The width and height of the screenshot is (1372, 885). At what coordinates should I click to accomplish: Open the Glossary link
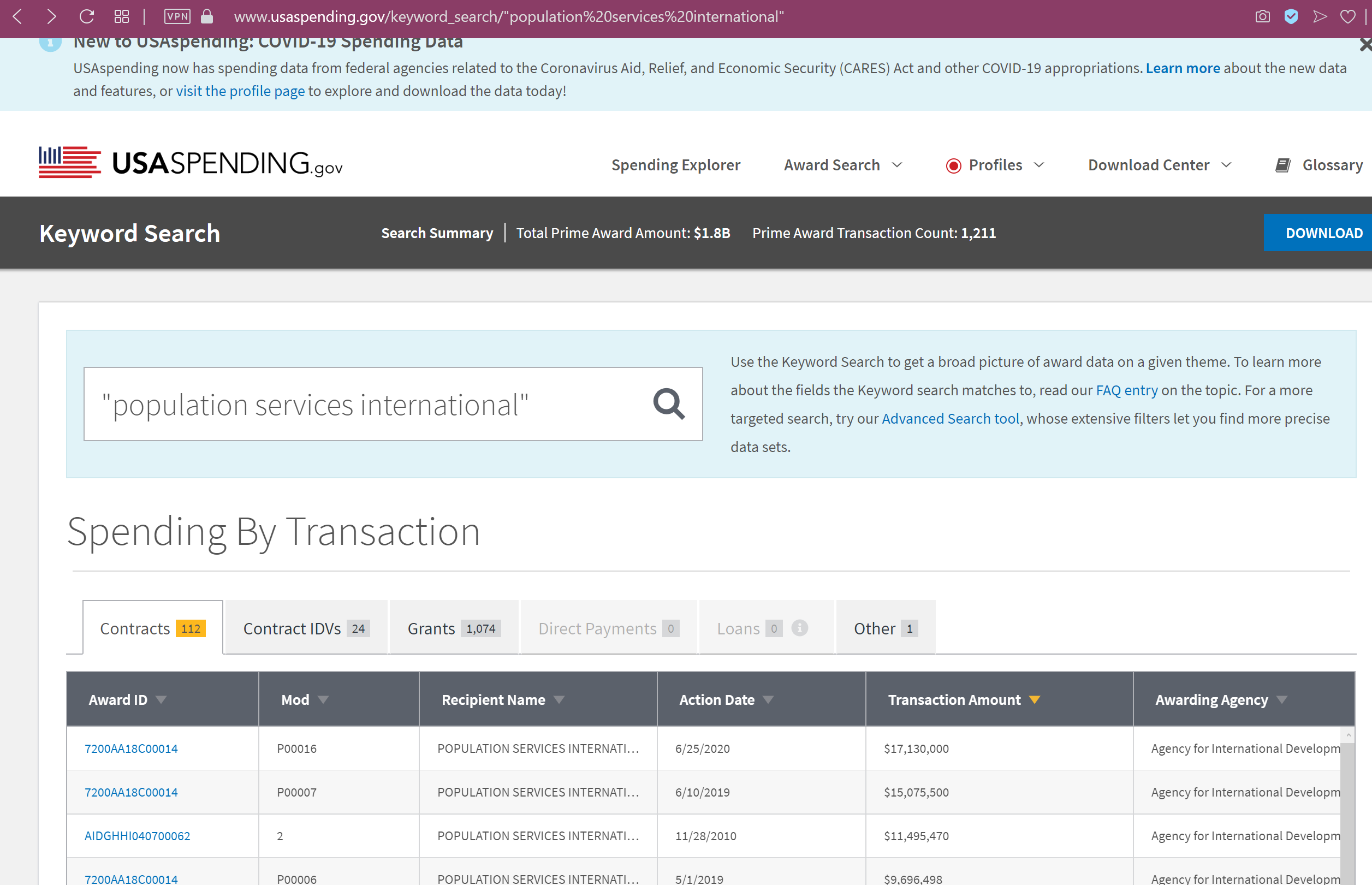(1332, 165)
